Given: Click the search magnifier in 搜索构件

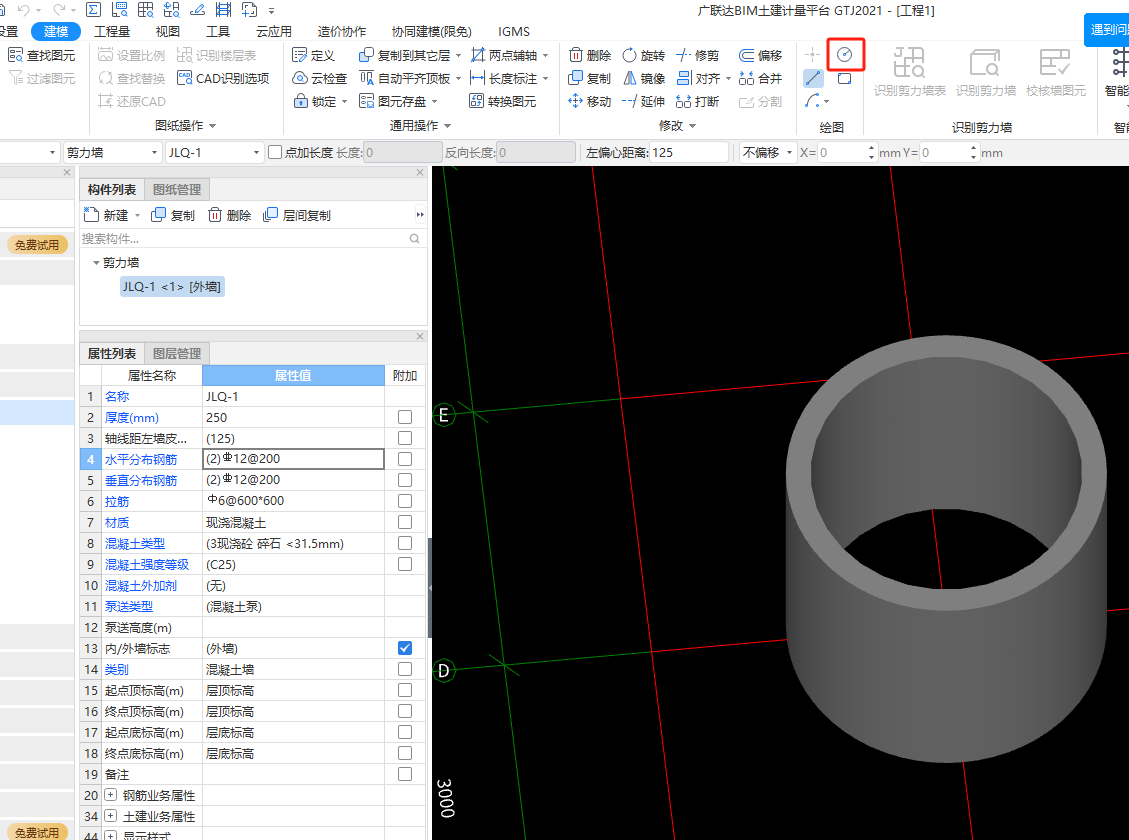Looking at the screenshot, I should (x=415, y=238).
